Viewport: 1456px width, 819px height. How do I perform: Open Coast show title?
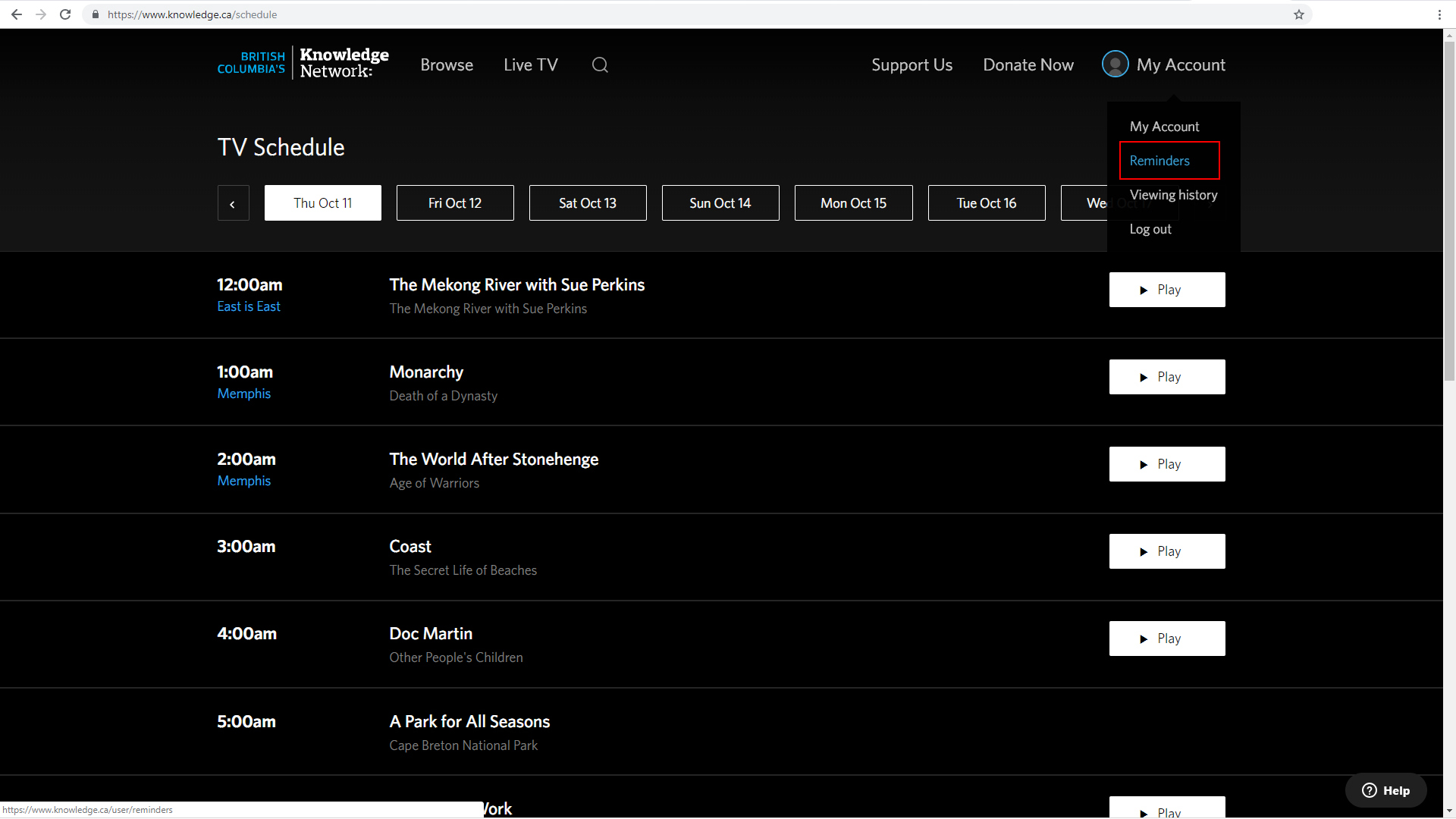pyautogui.click(x=410, y=547)
